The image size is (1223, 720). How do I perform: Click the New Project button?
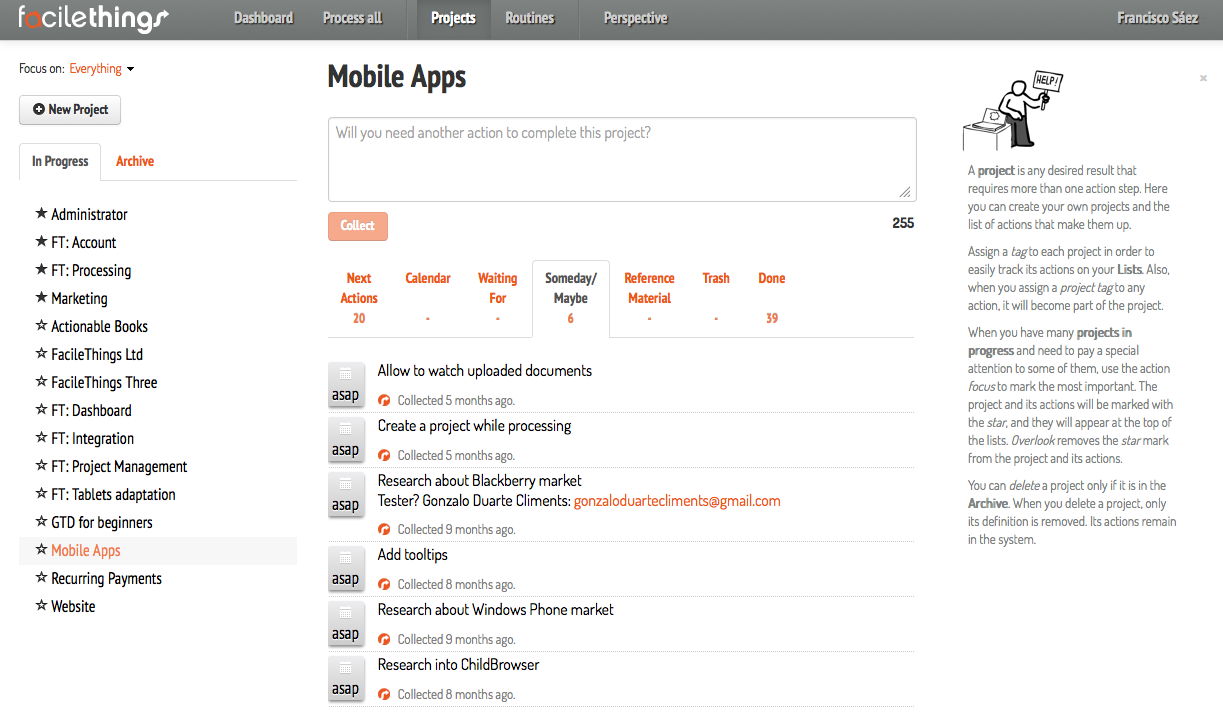coord(70,110)
